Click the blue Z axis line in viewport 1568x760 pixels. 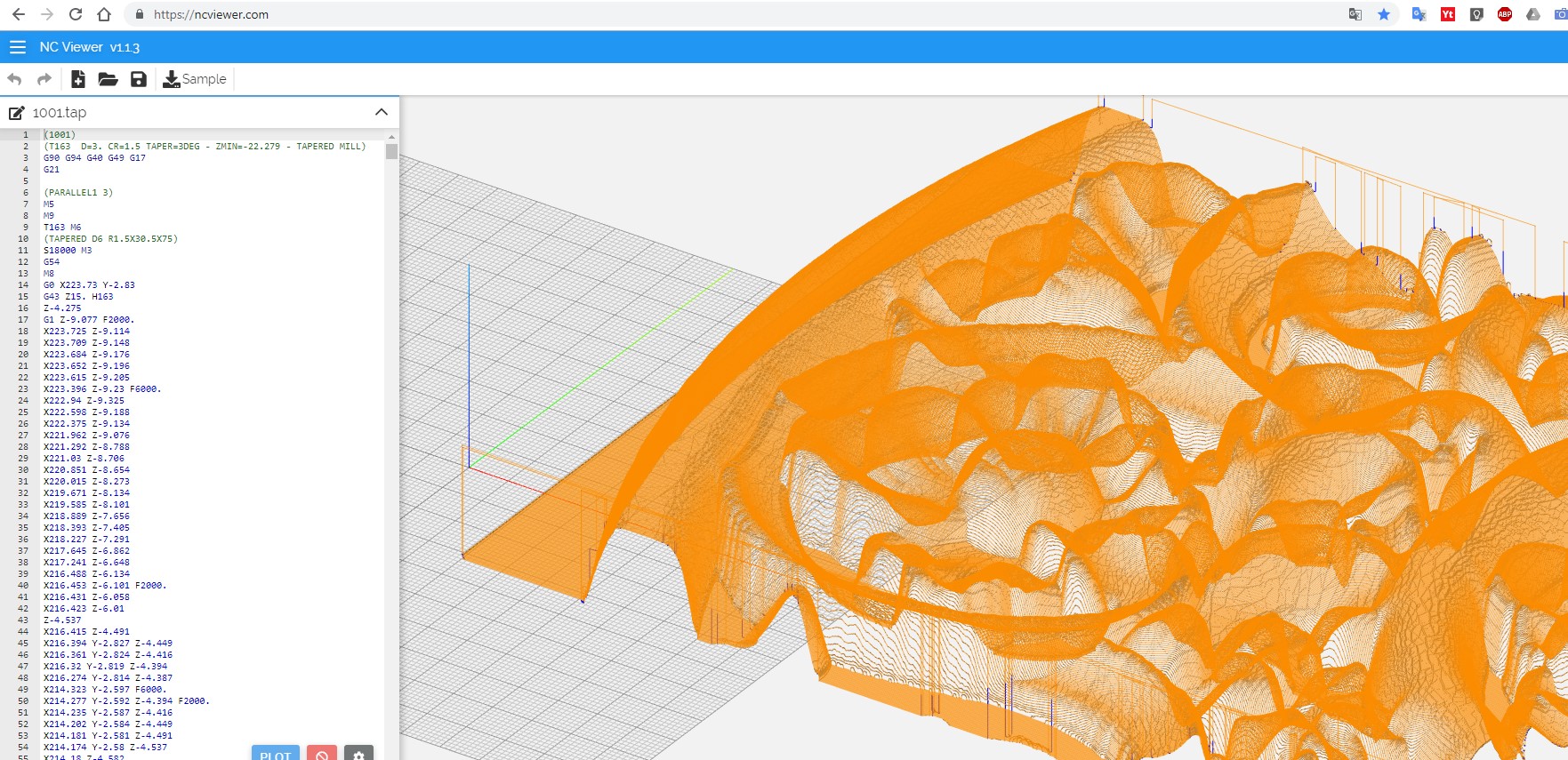[x=469, y=364]
